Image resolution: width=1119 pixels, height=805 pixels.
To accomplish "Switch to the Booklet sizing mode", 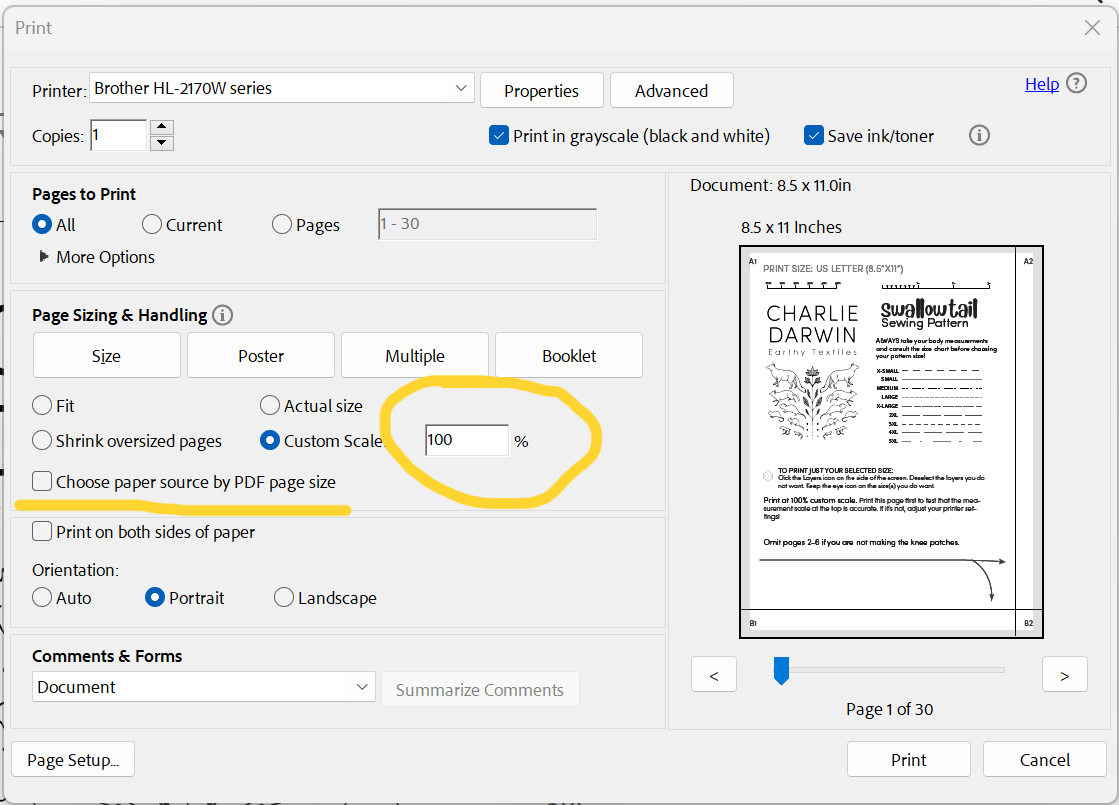I will coord(569,356).
